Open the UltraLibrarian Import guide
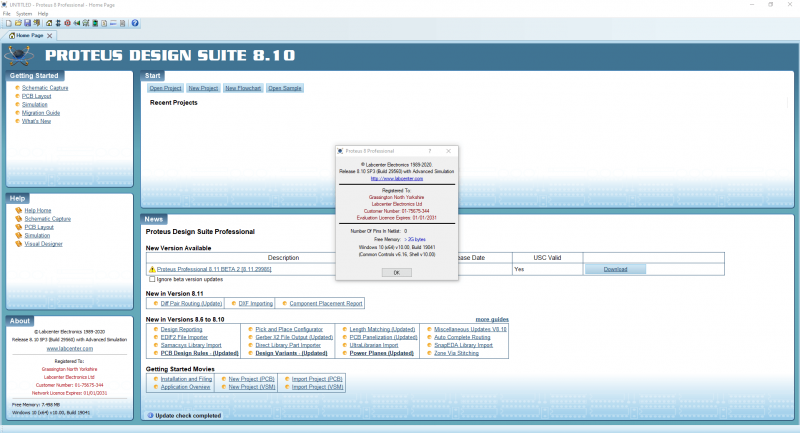 click(x=374, y=345)
